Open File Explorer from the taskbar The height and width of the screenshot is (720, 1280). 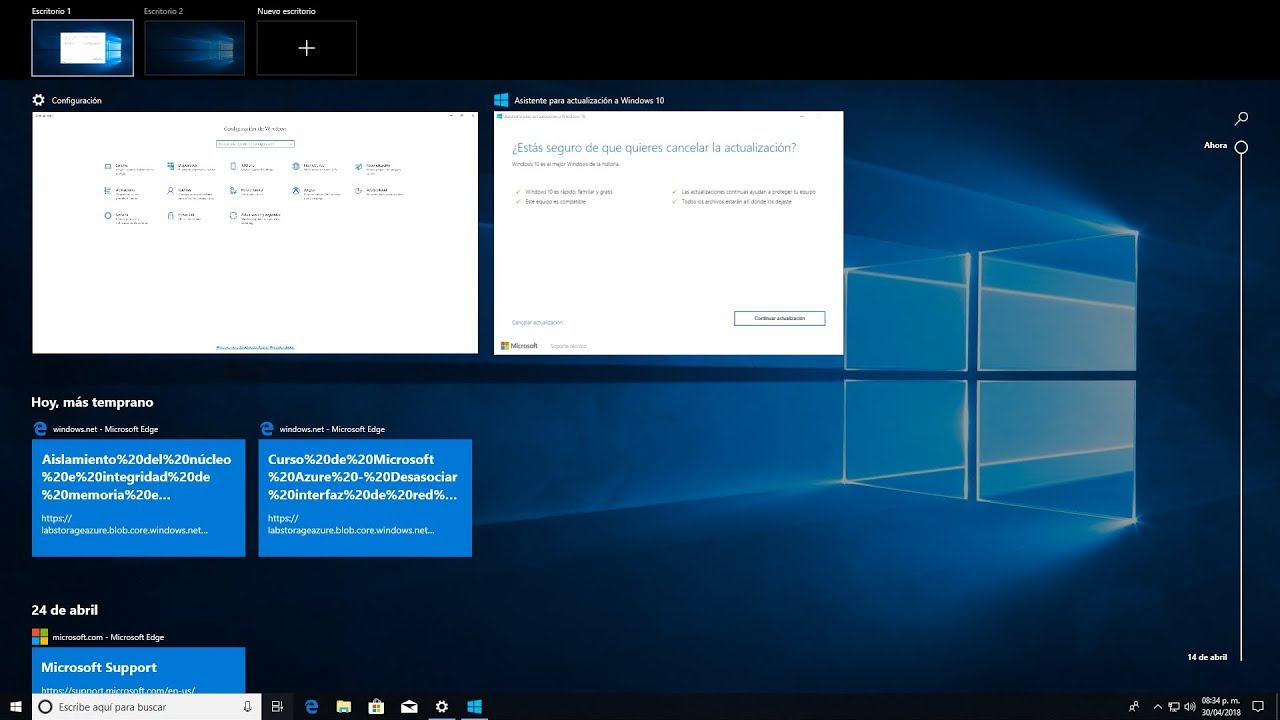343,707
